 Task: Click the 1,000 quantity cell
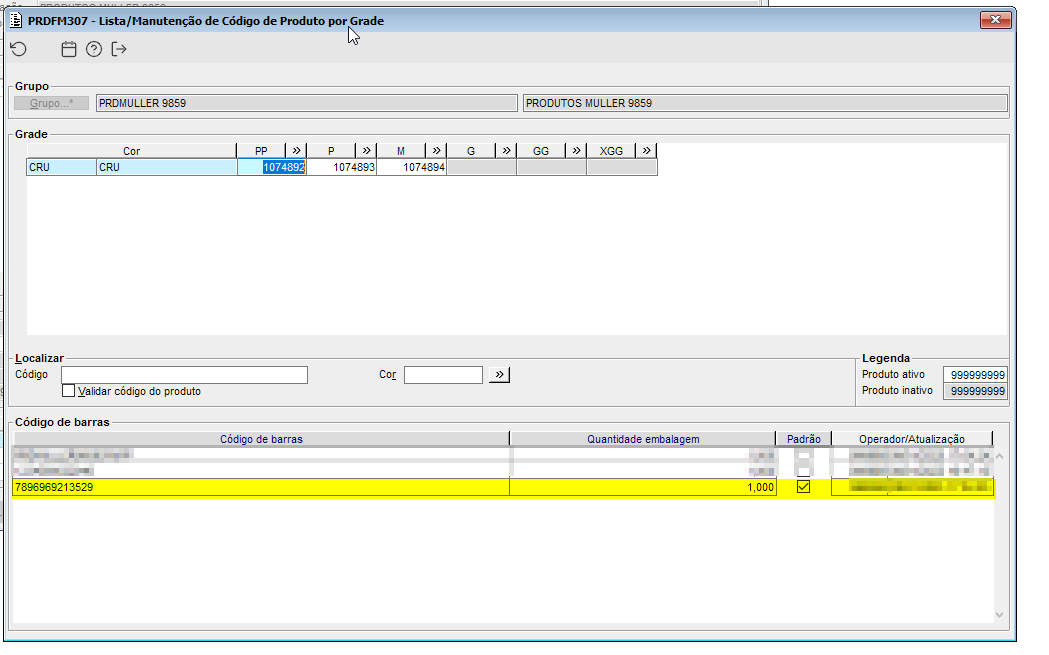pos(643,487)
